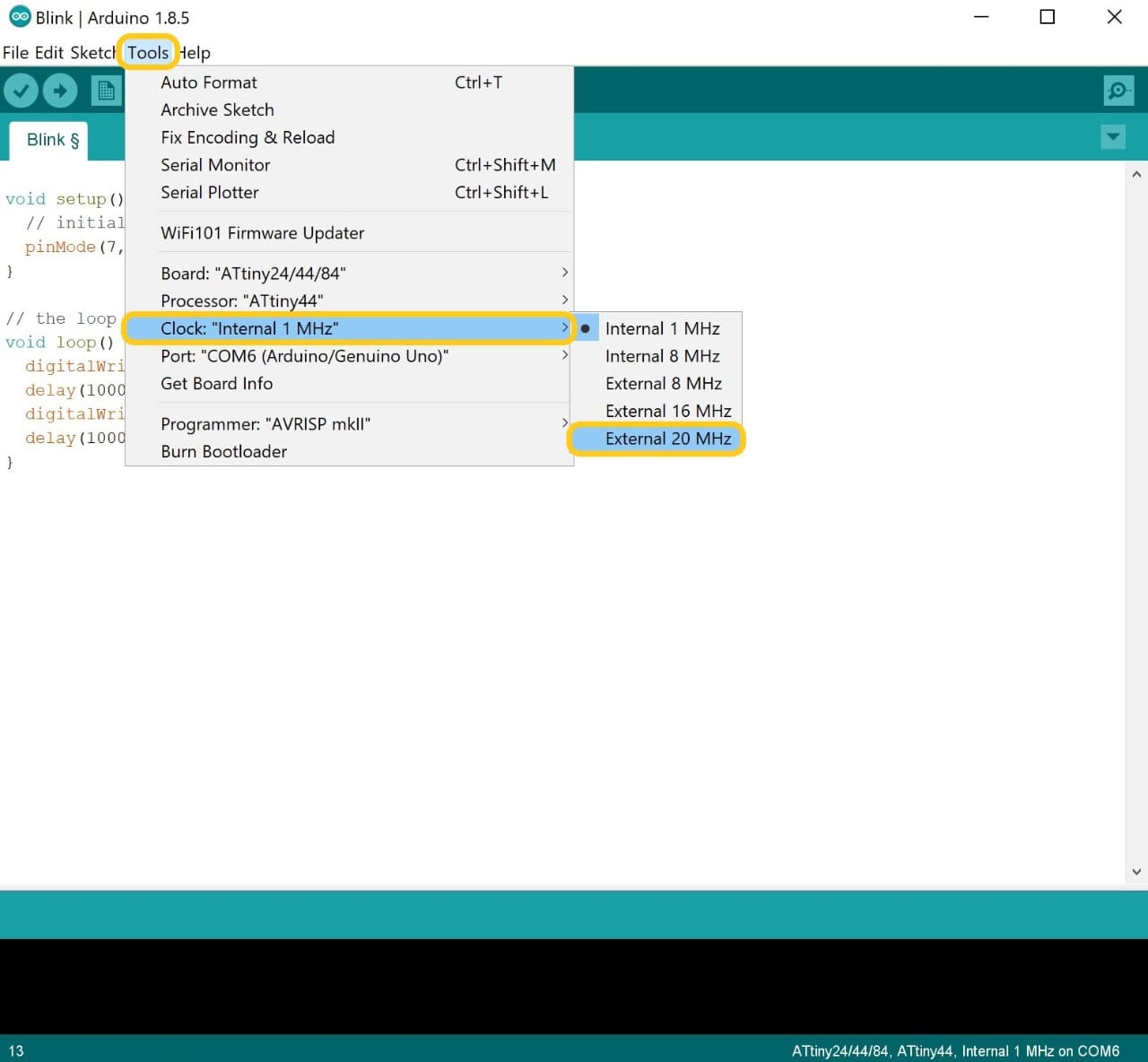The width and height of the screenshot is (1148, 1062).
Task: Click the Verify checkmark icon
Action: (21, 91)
